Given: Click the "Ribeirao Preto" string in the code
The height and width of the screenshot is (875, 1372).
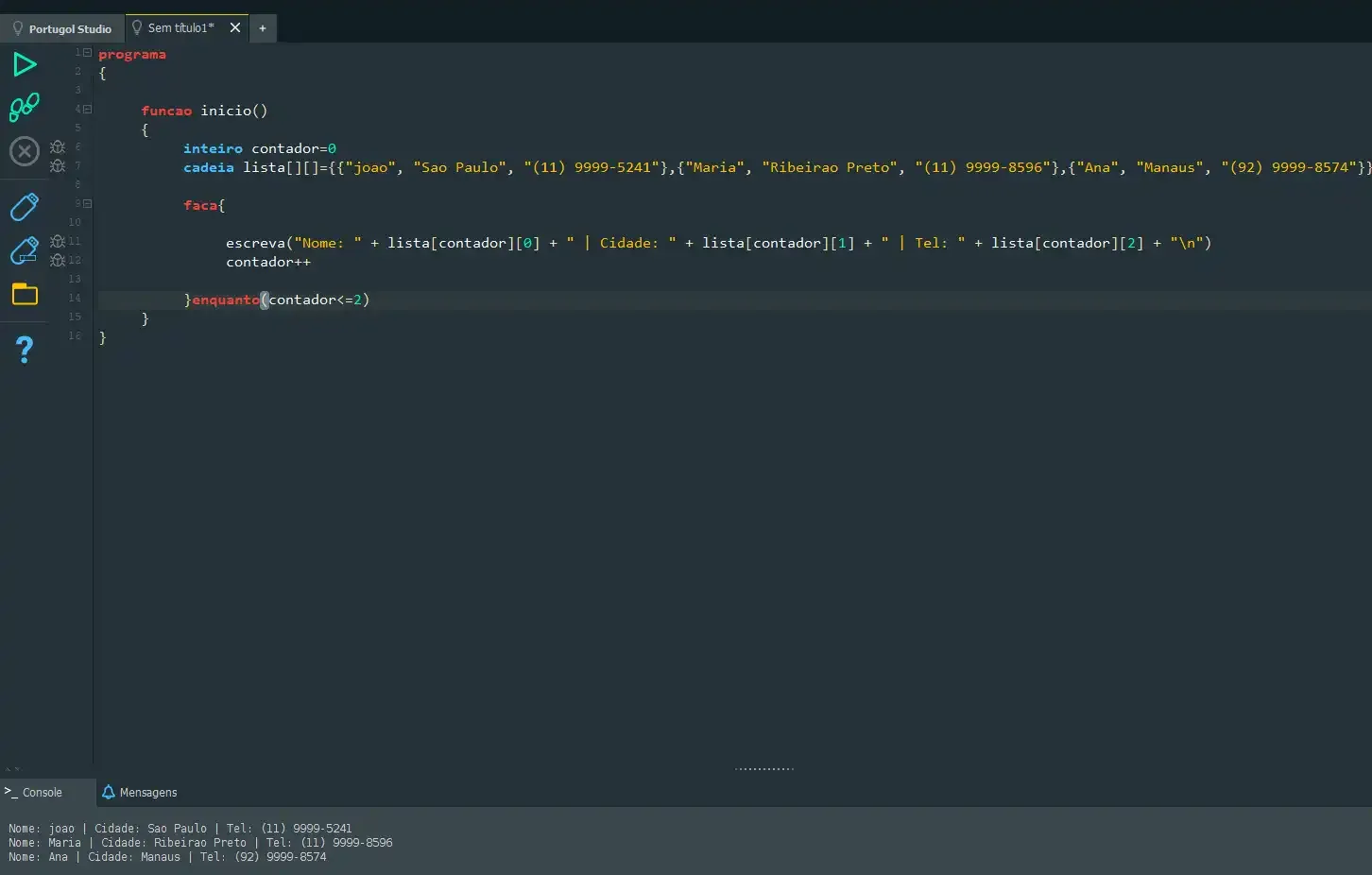Looking at the screenshot, I should click(830, 167).
